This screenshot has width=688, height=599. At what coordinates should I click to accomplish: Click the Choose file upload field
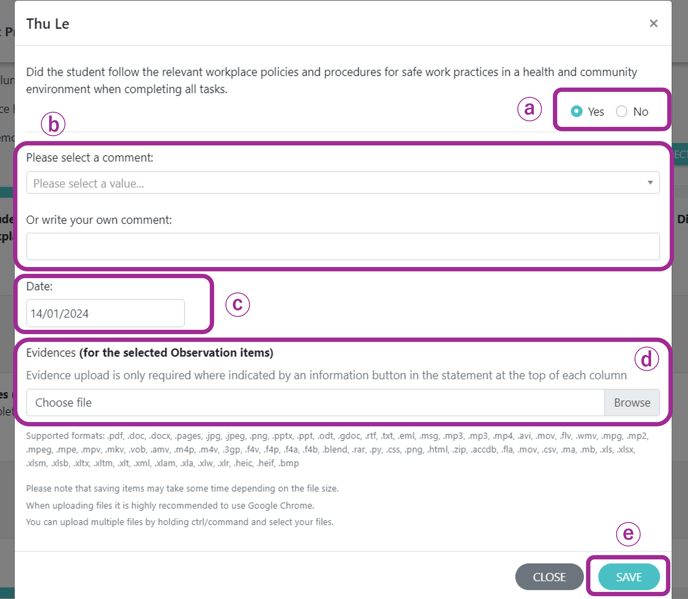pos(315,402)
